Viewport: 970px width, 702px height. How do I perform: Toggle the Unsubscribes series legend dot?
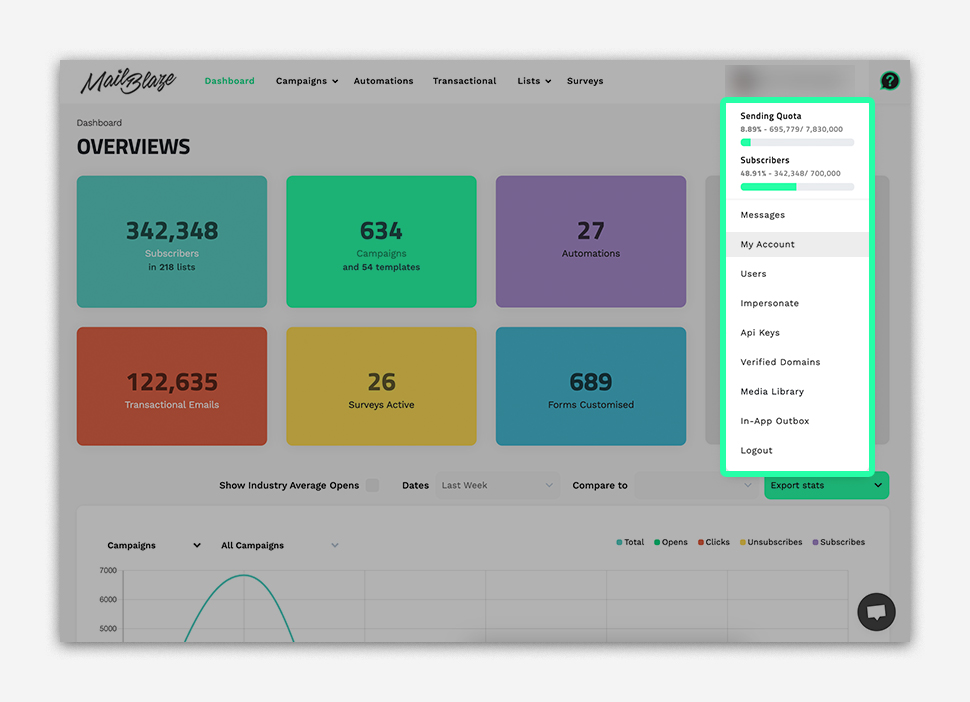pos(743,543)
